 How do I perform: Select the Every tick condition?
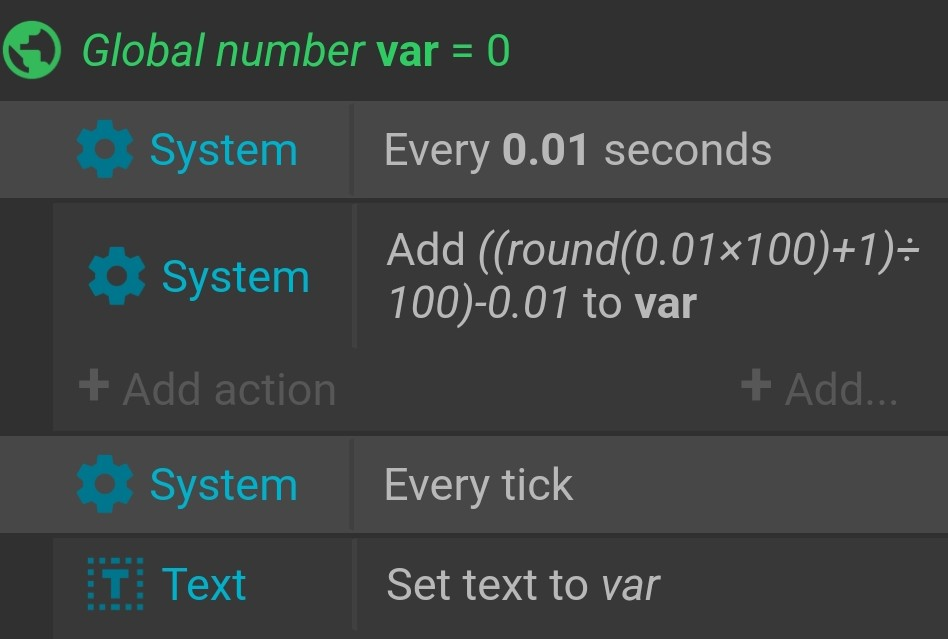click(479, 485)
